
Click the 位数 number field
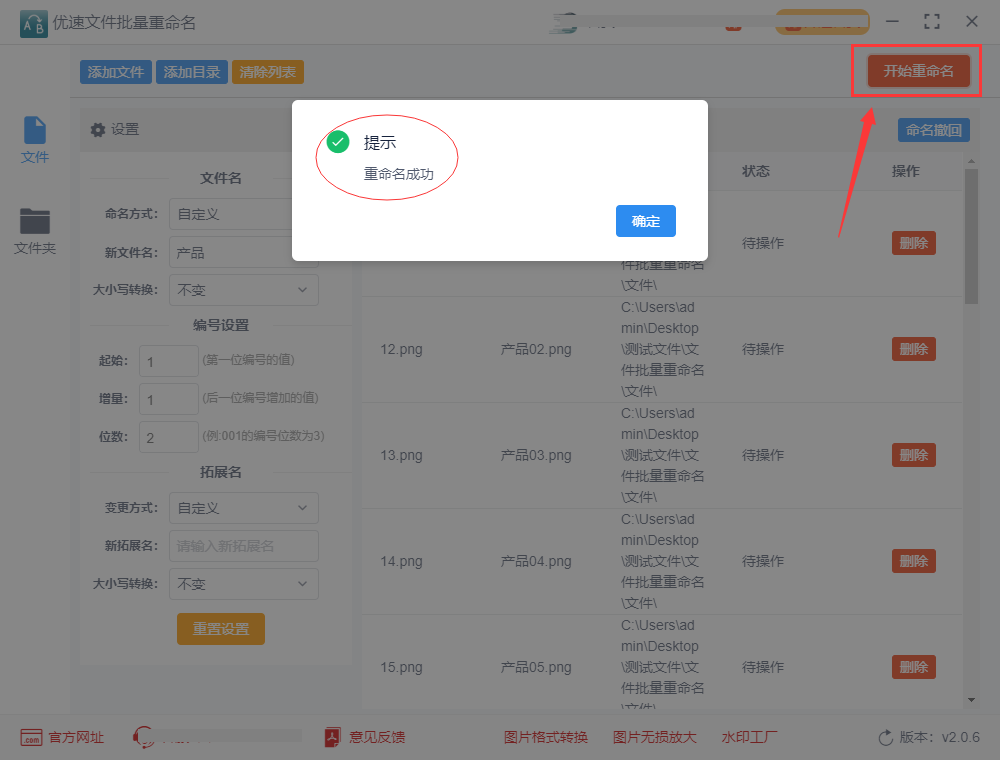tap(169, 437)
